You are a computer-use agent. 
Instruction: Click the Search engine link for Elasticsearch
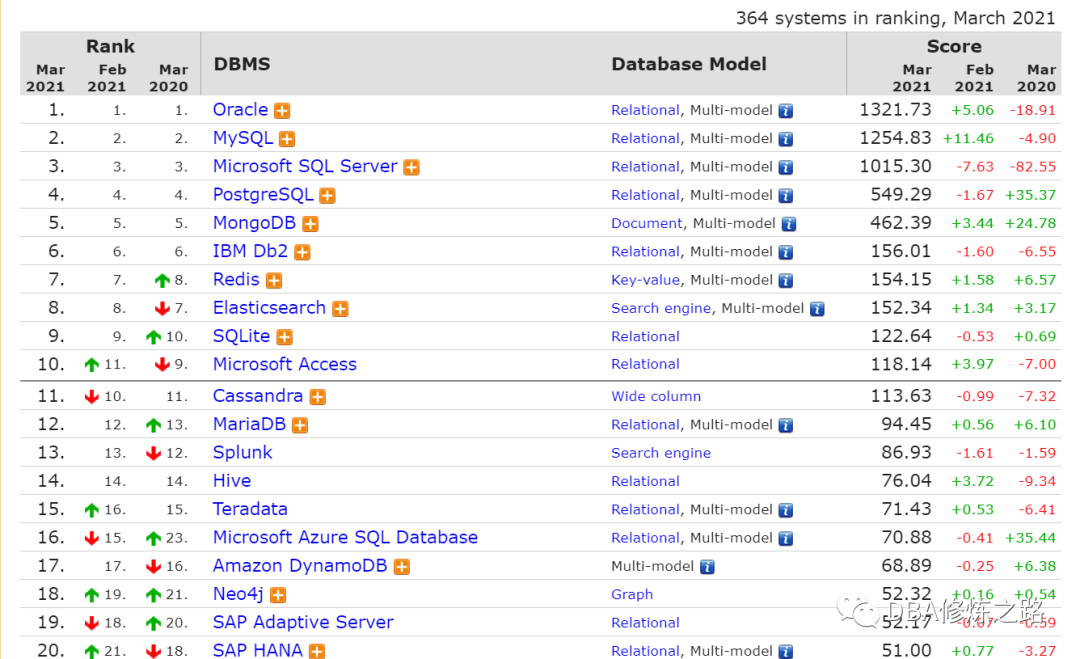(661, 308)
